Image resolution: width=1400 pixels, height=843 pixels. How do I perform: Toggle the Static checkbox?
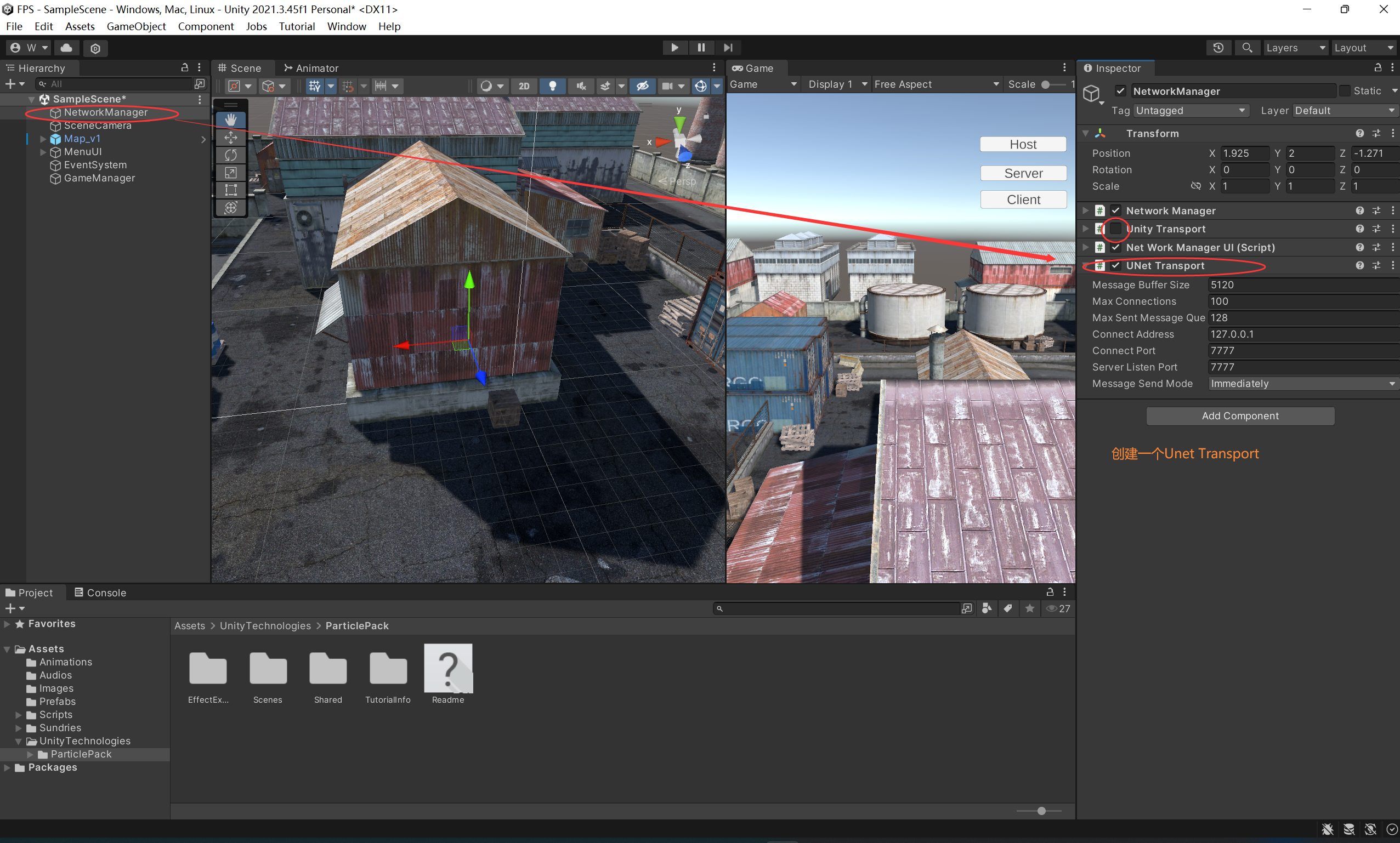(1344, 92)
